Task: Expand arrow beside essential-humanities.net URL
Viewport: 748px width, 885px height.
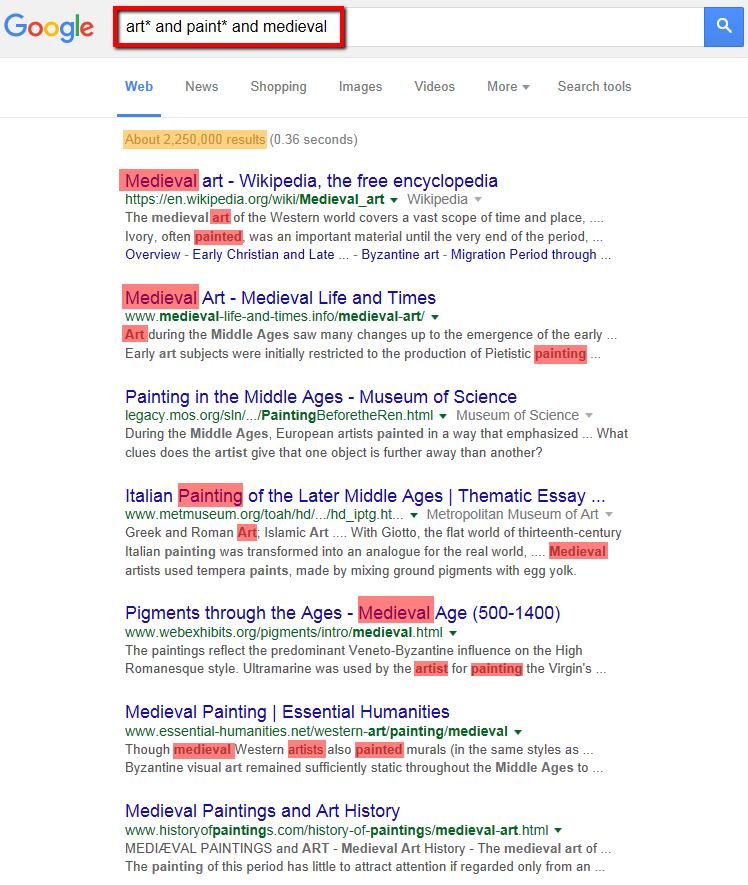Action: click(x=518, y=732)
